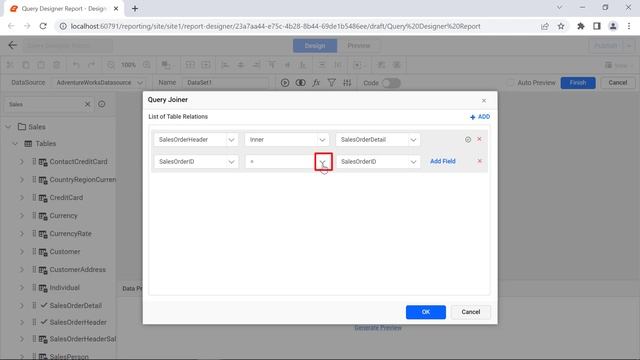
Task: Click the zoom out magnifier icon
Action: (111, 65)
